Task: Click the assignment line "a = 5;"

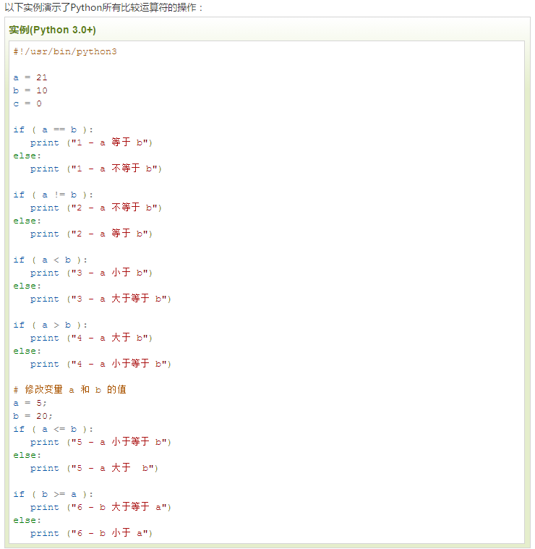Action: [30, 403]
